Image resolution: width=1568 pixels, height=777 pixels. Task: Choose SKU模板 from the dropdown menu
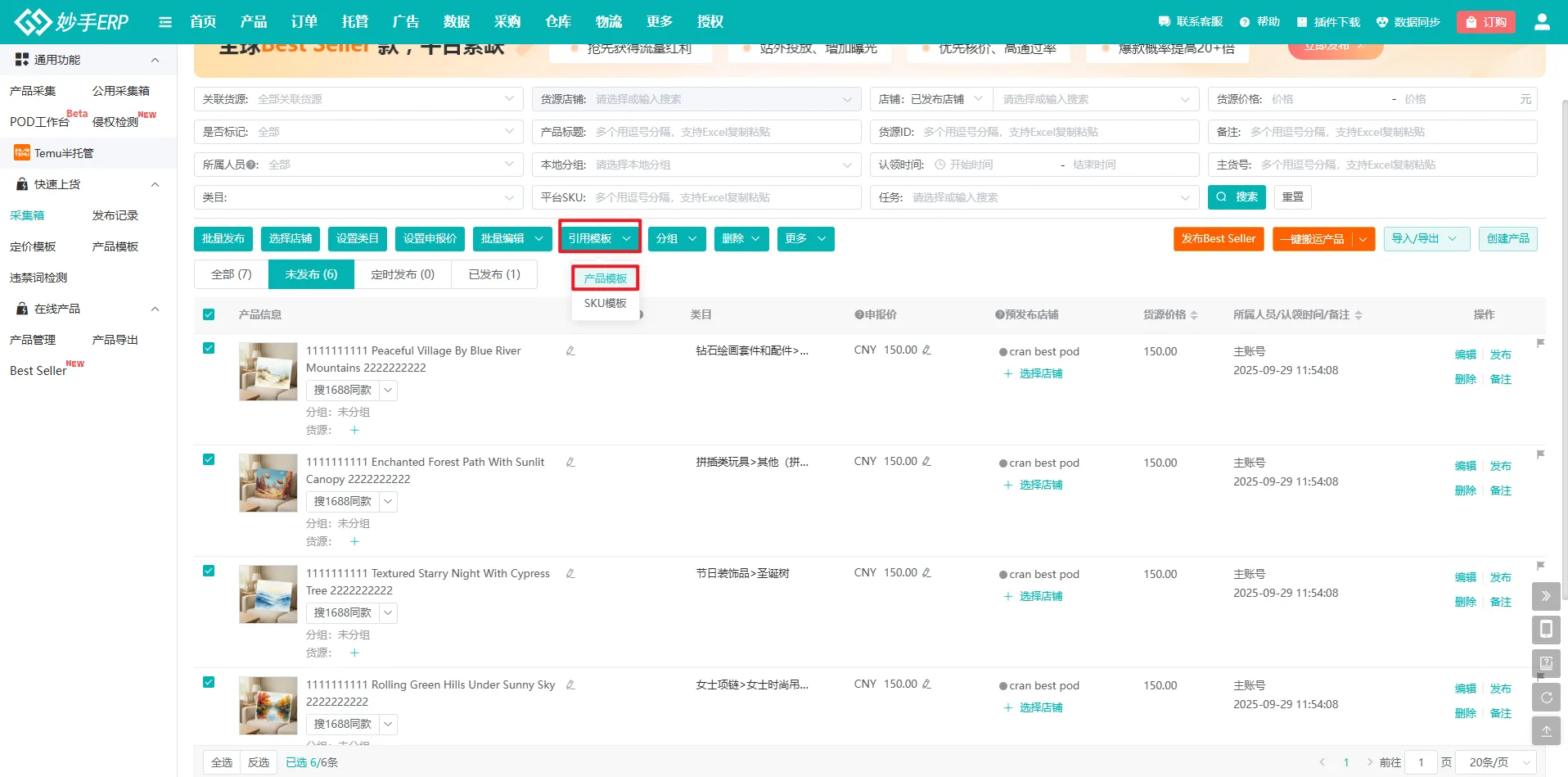pos(605,303)
